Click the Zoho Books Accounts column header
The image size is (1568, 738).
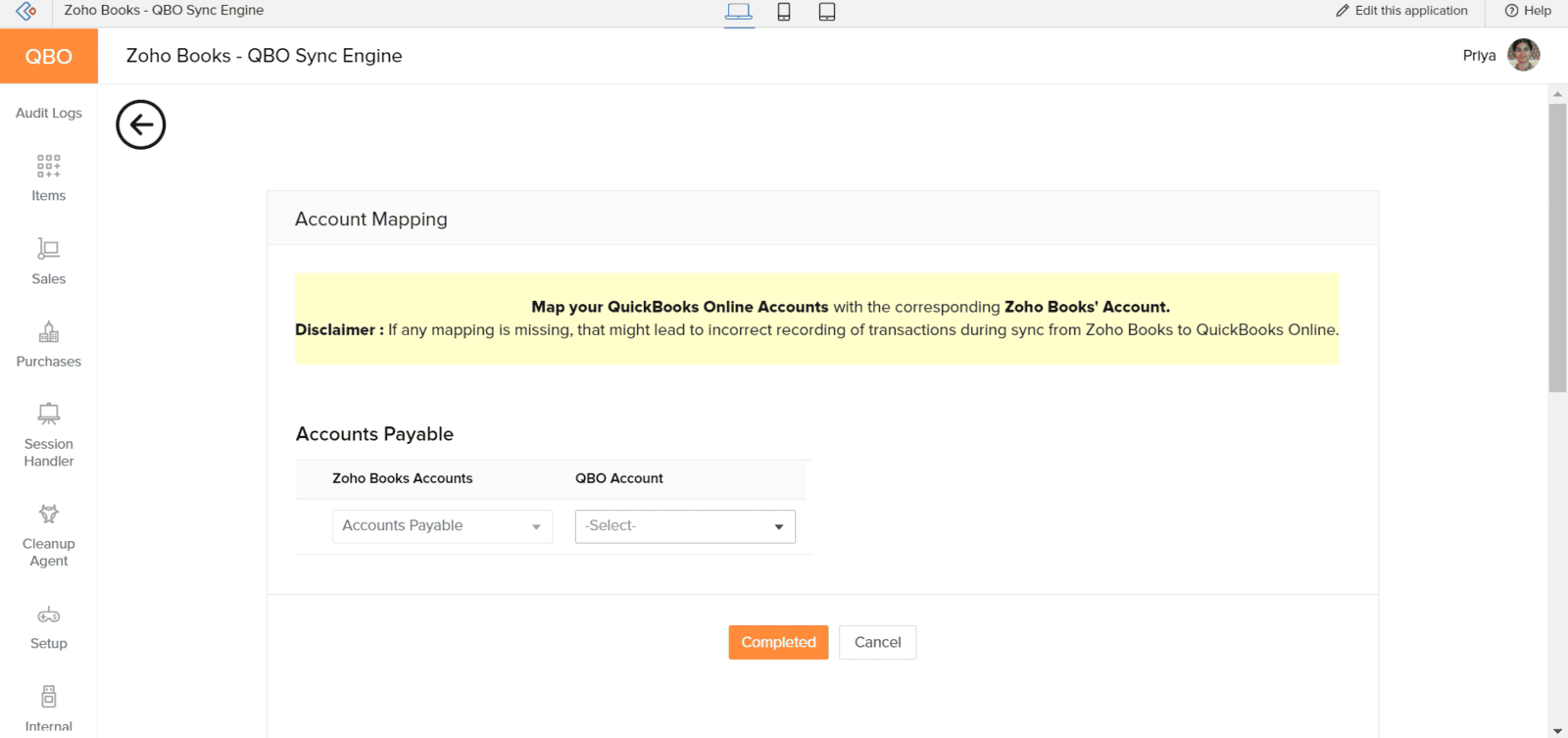[x=402, y=478]
